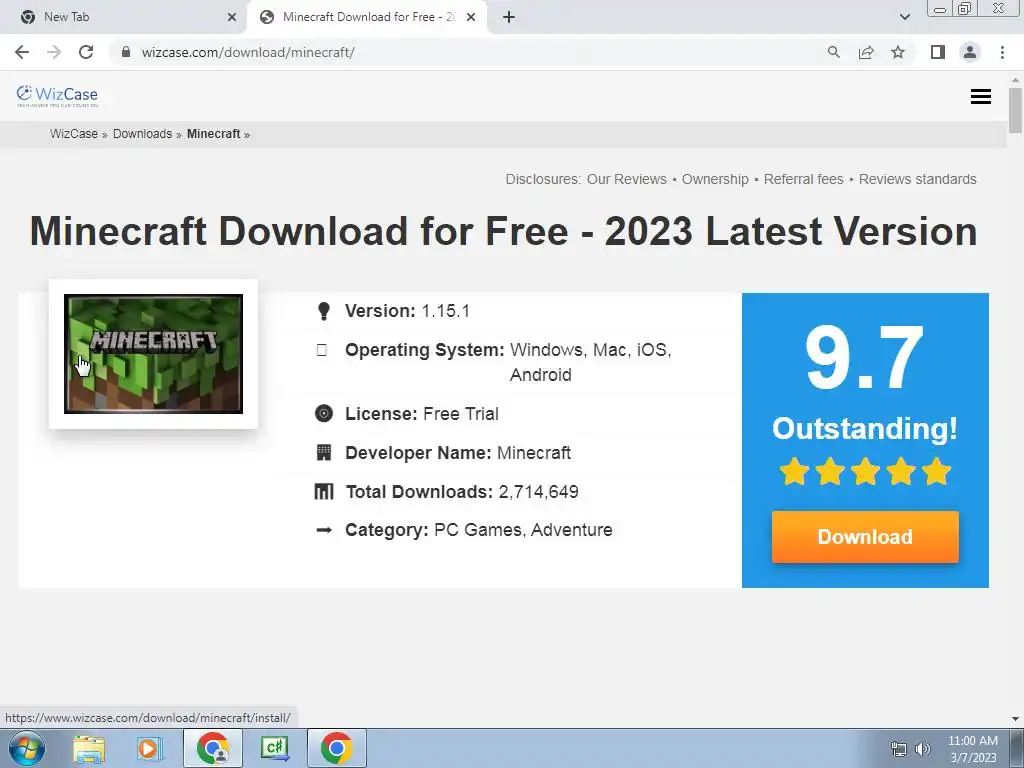Open the WizCase hamburger menu
The image size is (1024, 768).
tap(980, 97)
